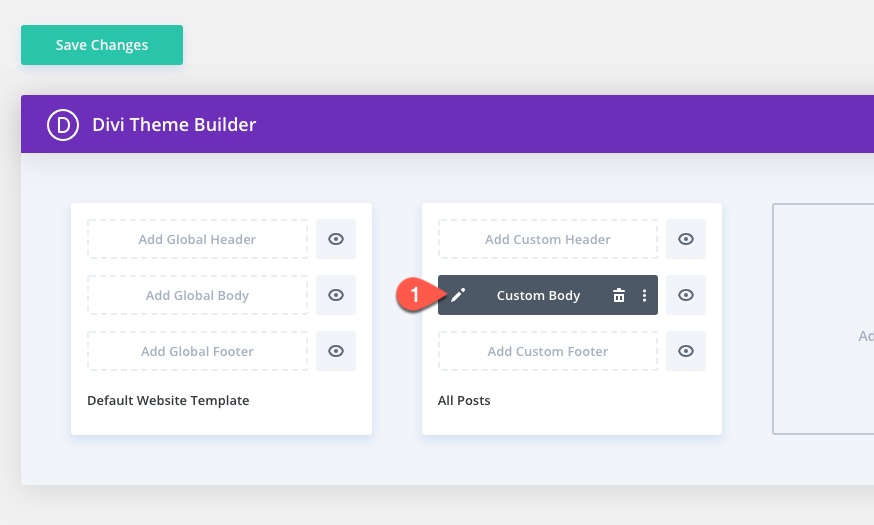The width and height of the screenshot is (874, 525).
Task: Click the Default Website Template label
Action: (168, 401)
